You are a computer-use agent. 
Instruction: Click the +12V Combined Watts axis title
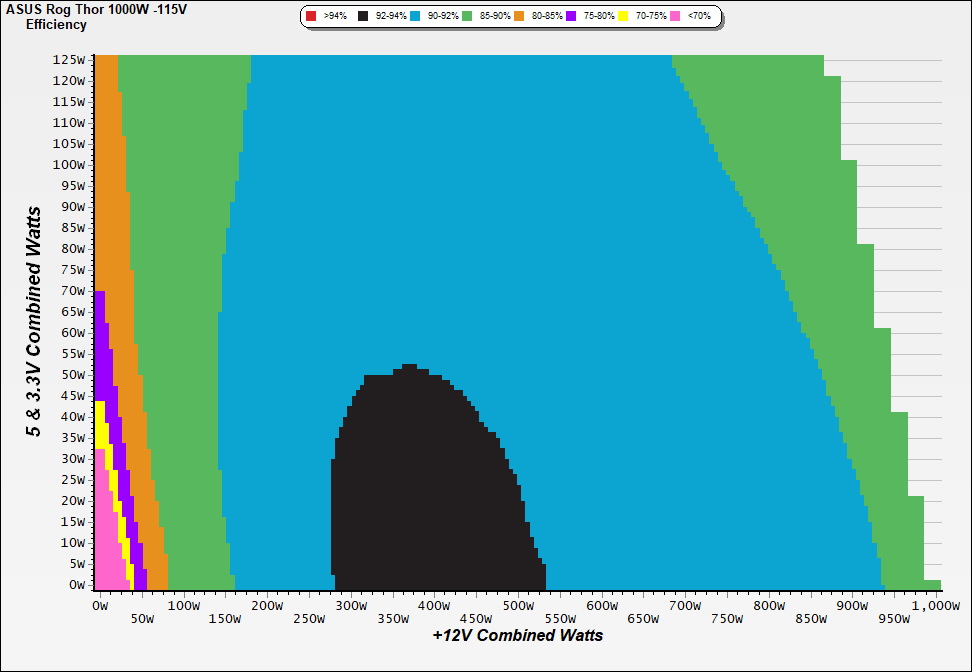tap(518, 635)
